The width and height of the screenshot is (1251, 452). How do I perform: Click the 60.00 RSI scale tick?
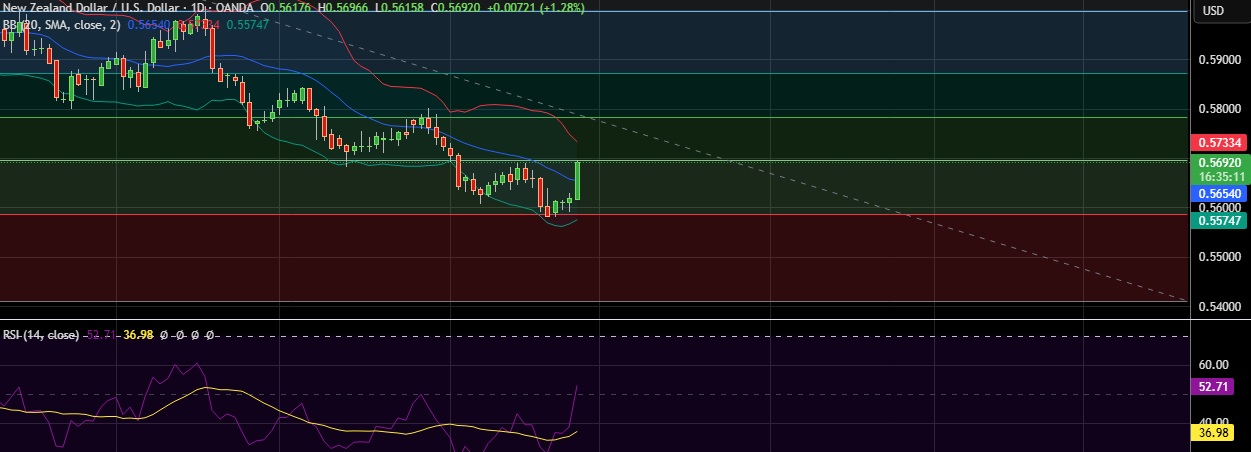click(x=1213, y=365)
